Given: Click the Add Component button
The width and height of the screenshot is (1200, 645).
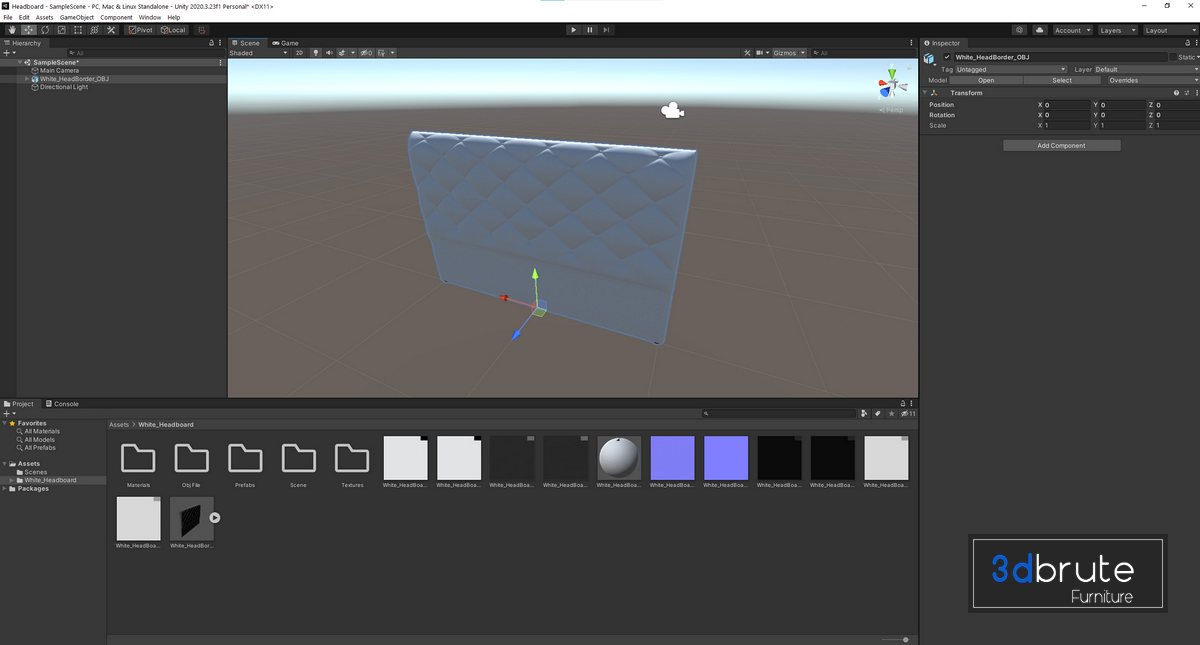Looking at the screenshot, I should (x=1061, y=146).
